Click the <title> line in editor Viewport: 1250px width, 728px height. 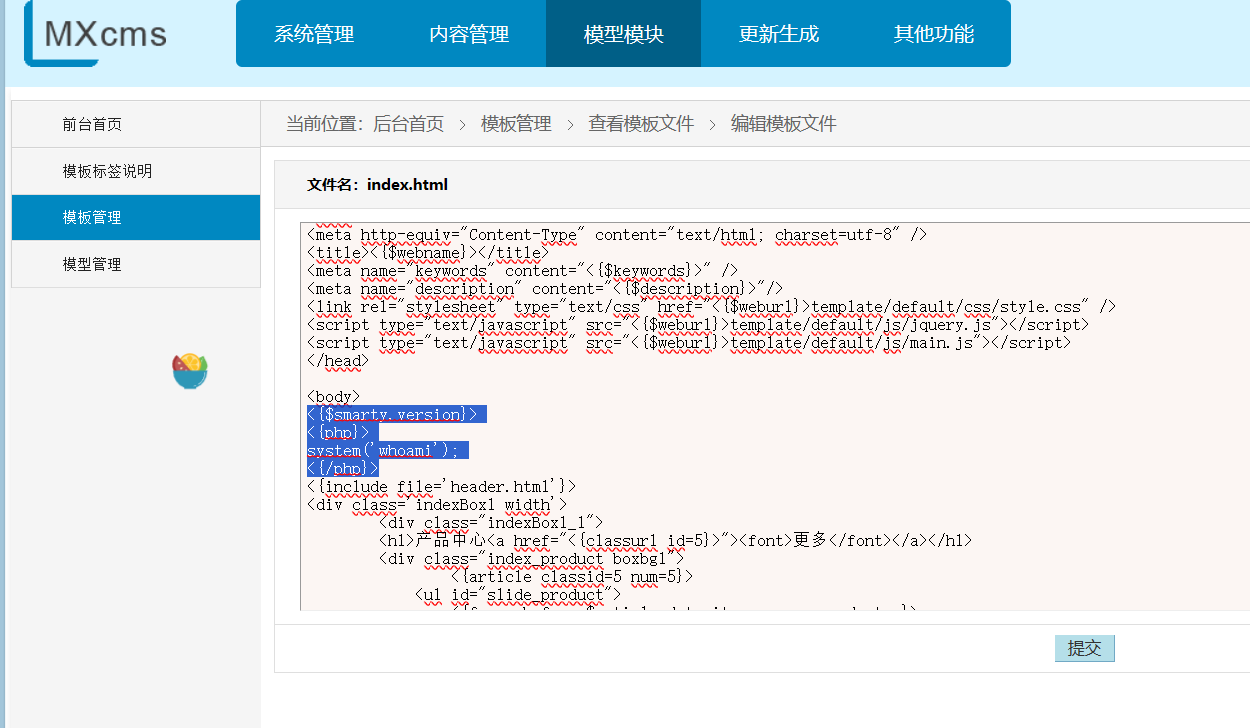(428, 252)
